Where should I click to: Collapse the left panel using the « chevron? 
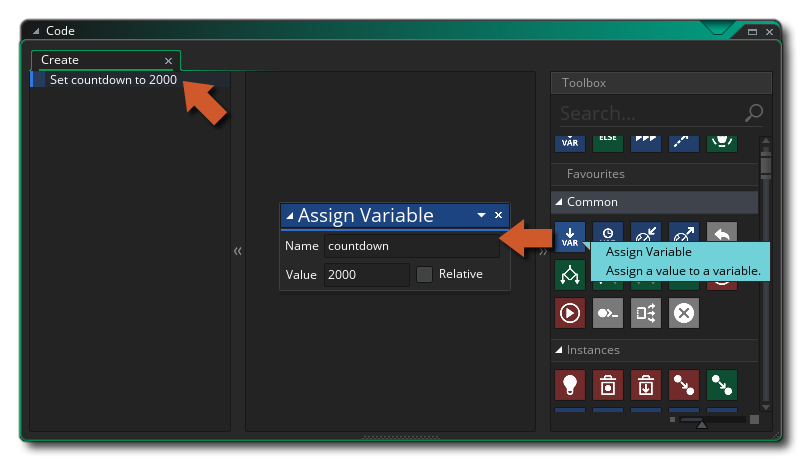pos(238,251)
